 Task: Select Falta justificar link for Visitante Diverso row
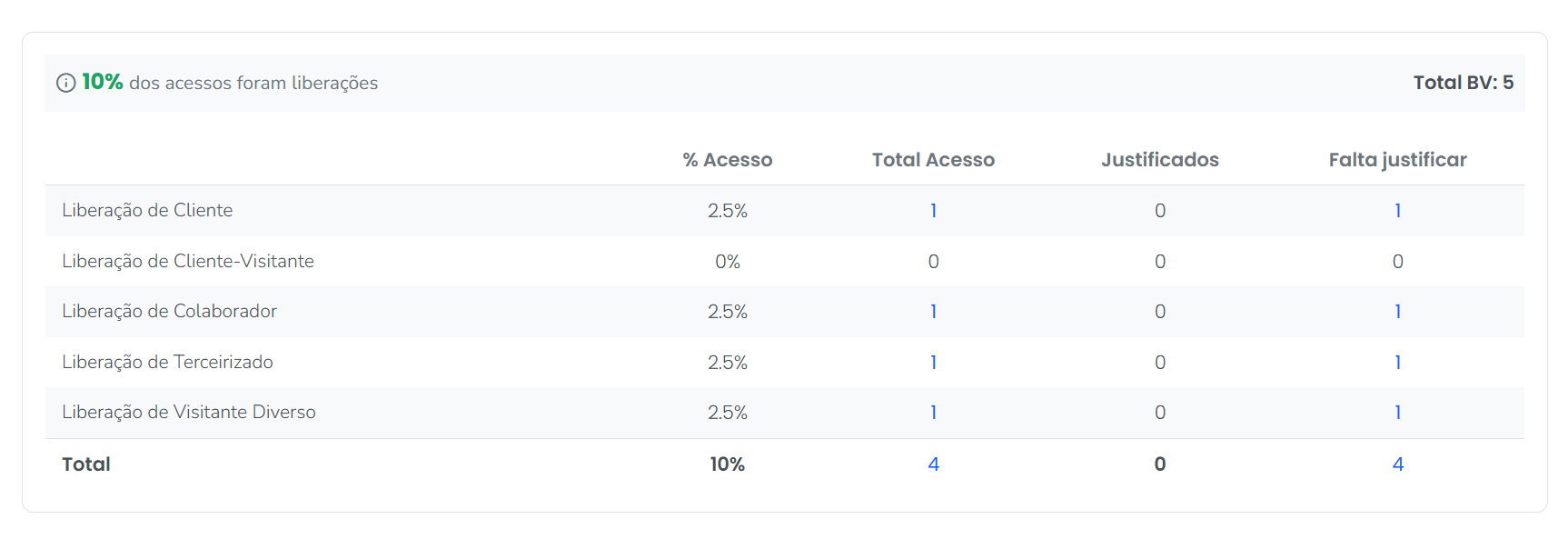(1397, 413)
